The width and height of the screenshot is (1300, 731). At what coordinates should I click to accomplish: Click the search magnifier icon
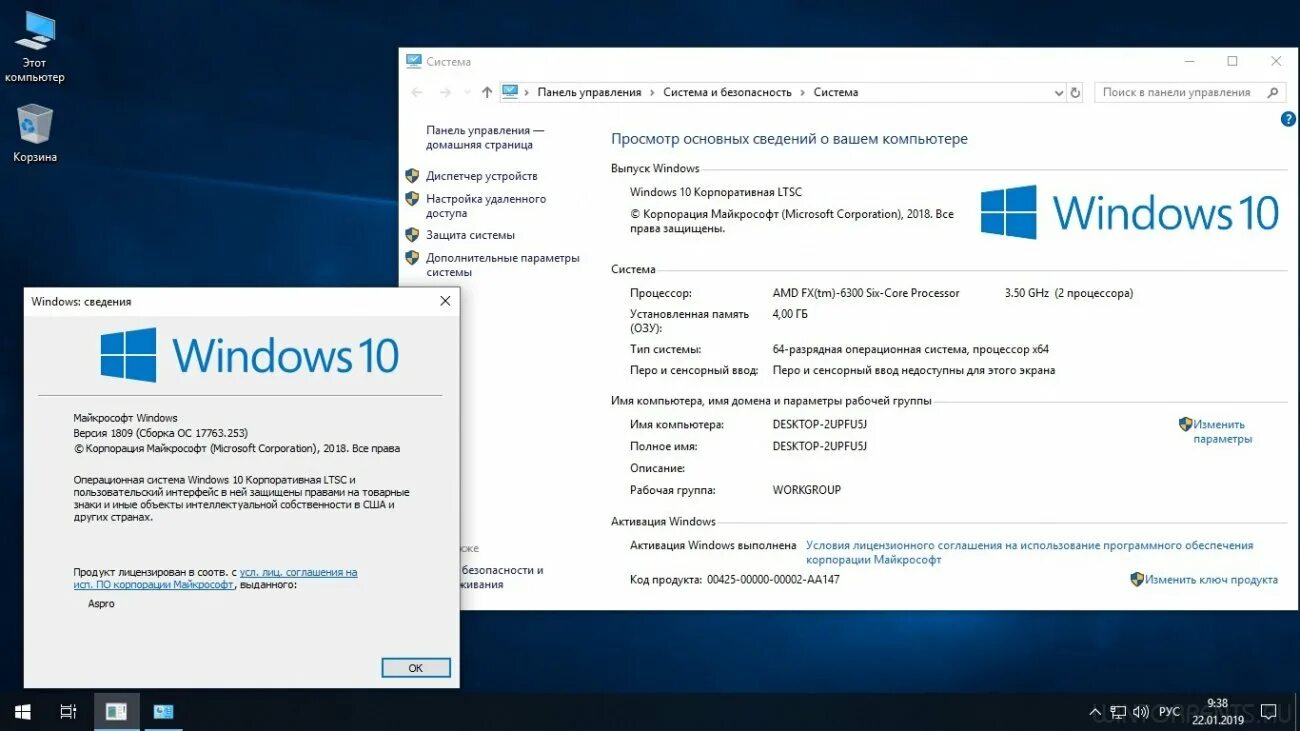[1273, 92]
